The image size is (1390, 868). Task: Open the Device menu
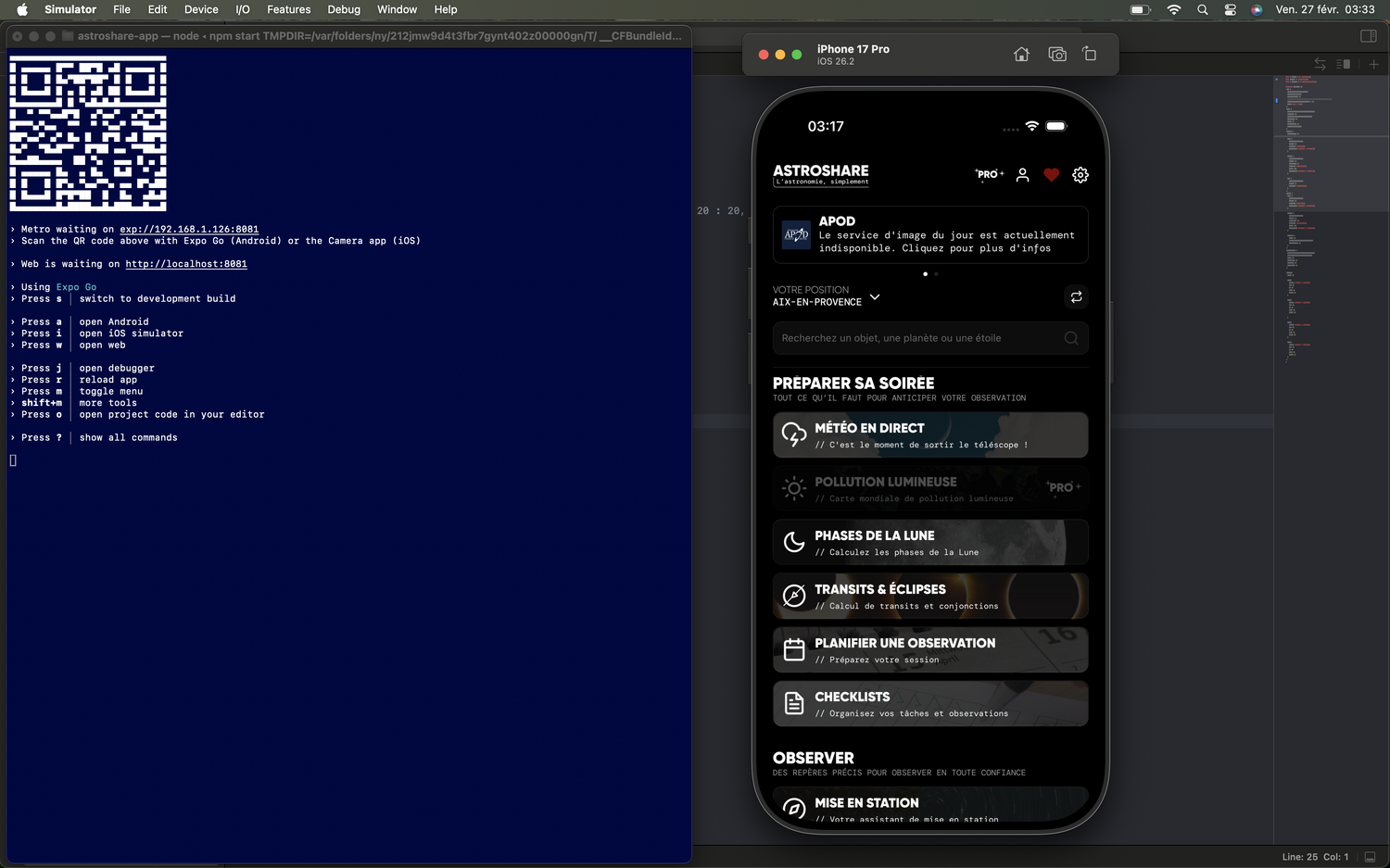coord(201,9)
